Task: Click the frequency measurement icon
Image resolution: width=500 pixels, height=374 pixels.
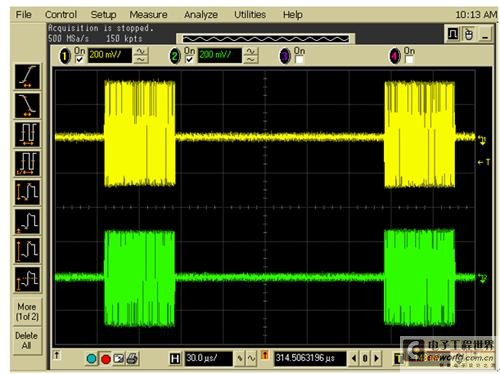Action: tap(27, 163)
